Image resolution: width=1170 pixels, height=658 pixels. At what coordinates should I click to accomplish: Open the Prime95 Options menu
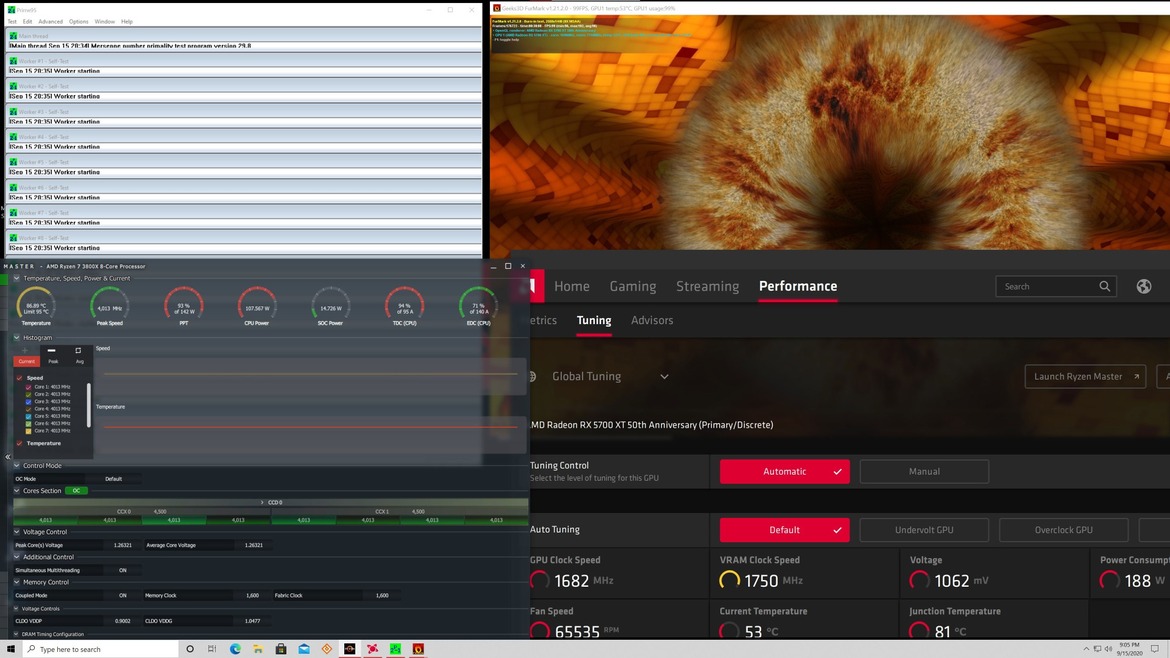coord(78,22)
